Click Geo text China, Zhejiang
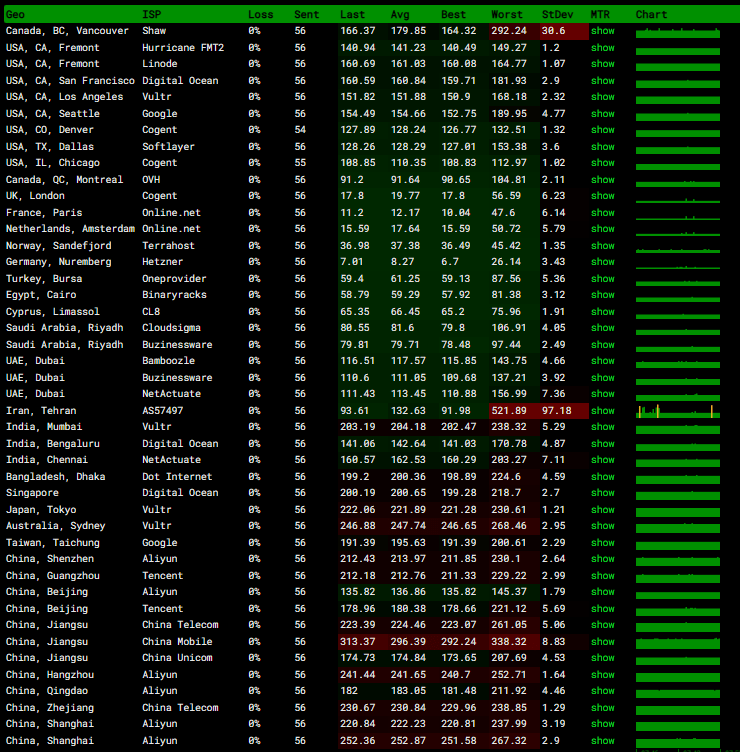 point(50,708)
